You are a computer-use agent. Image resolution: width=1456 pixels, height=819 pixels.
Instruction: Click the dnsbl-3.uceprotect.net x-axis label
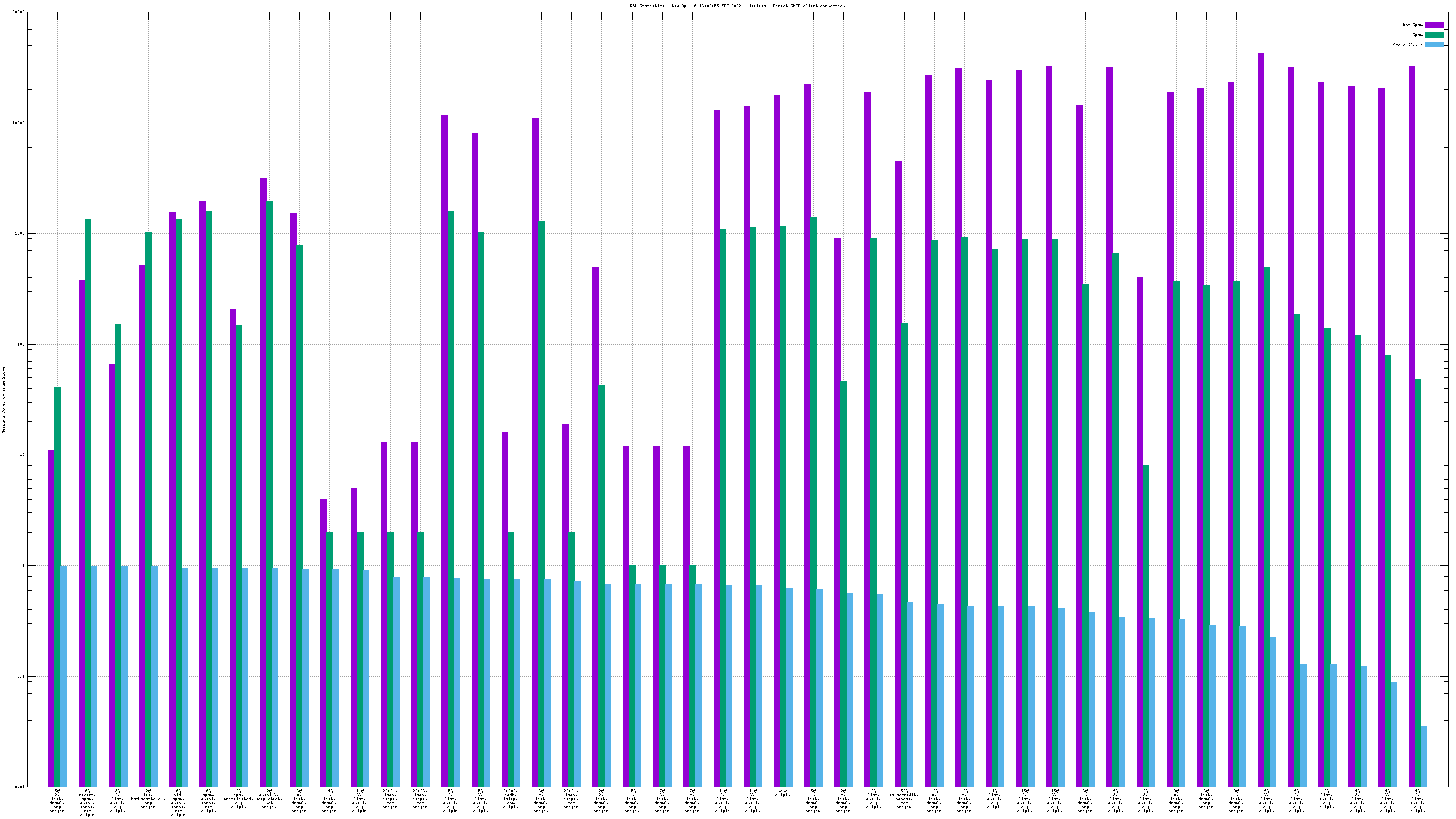click(269, 799)
